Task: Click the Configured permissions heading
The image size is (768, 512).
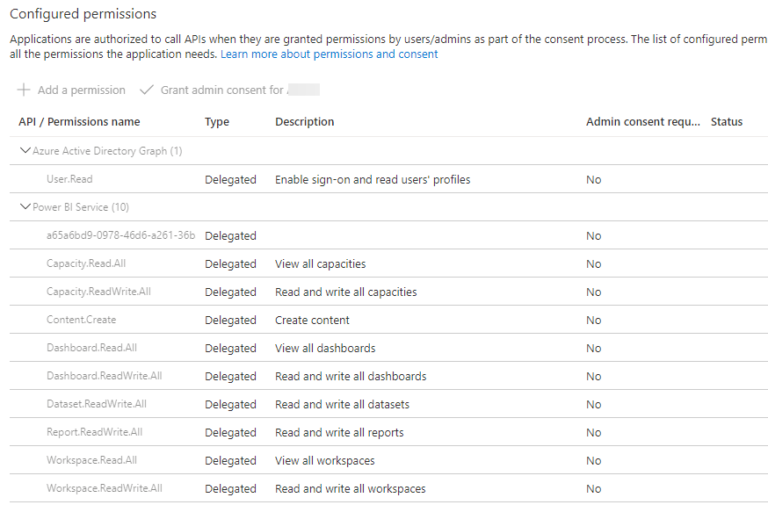Action: (x=83, y=14)
